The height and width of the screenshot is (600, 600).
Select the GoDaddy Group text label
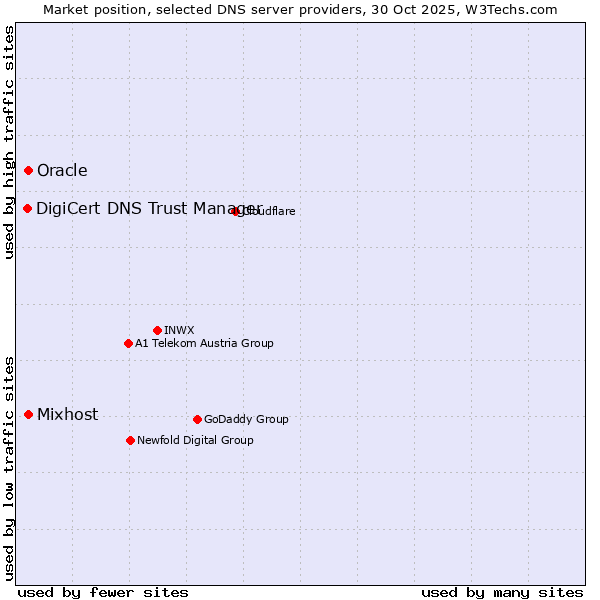coord(246,419)
